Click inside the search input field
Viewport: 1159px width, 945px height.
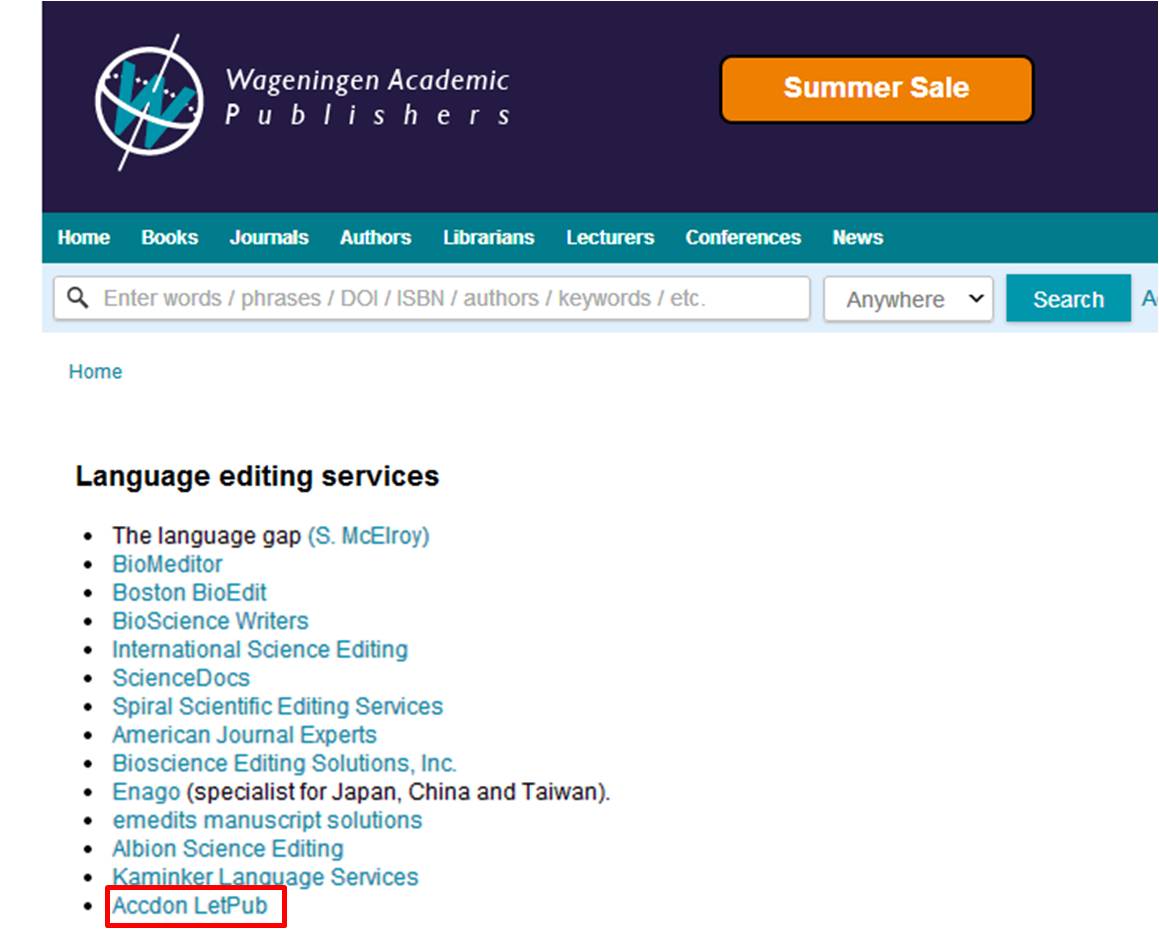pos(400,297)
